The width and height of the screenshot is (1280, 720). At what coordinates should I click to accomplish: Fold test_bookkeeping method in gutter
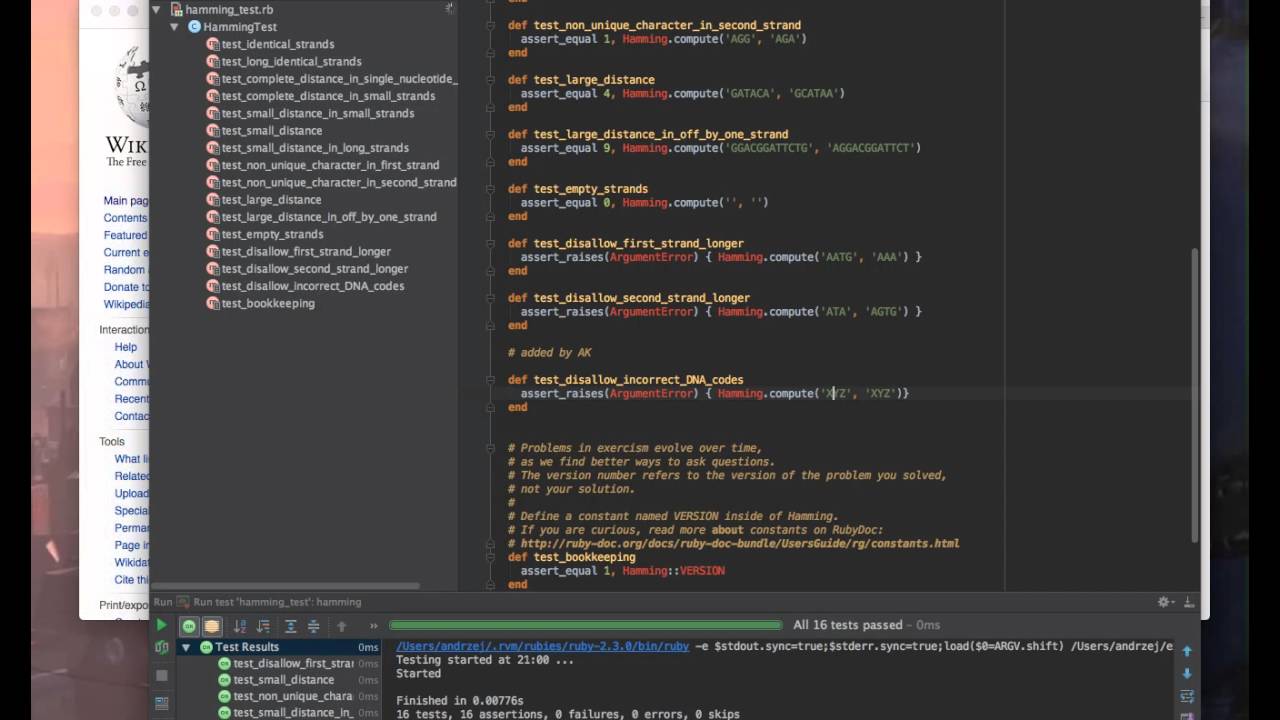[491, 557]
